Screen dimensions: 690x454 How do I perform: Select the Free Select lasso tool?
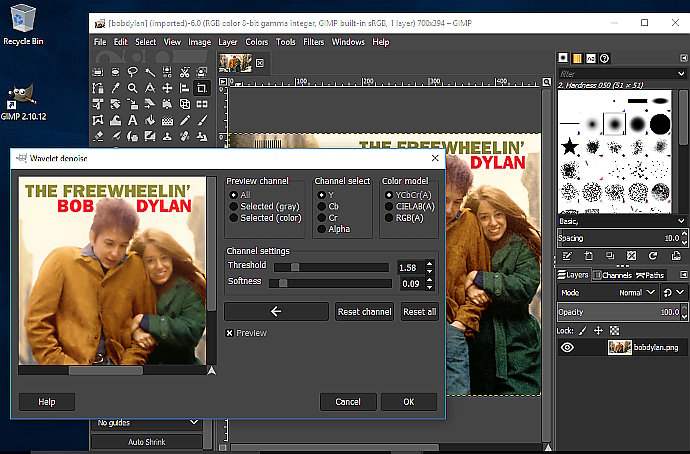pos(133,71)
